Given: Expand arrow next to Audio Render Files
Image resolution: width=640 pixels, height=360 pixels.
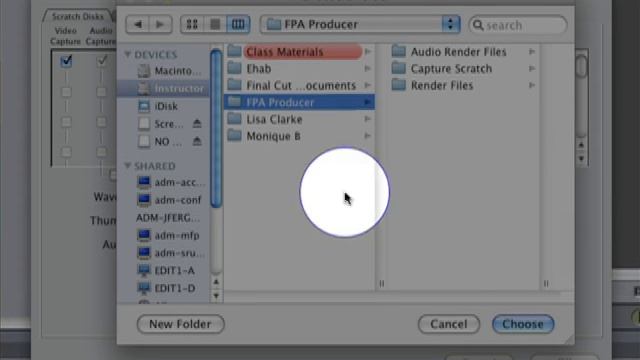Looking at the screenshot, I should 532,52.
